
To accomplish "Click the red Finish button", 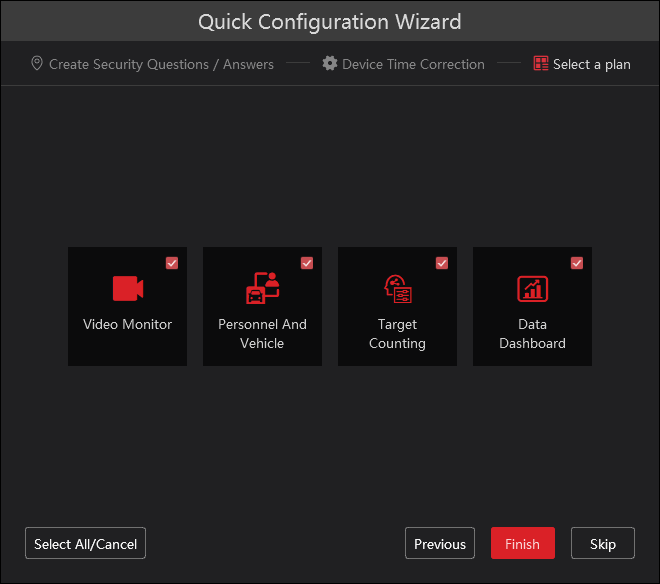I will coord(523,543).
